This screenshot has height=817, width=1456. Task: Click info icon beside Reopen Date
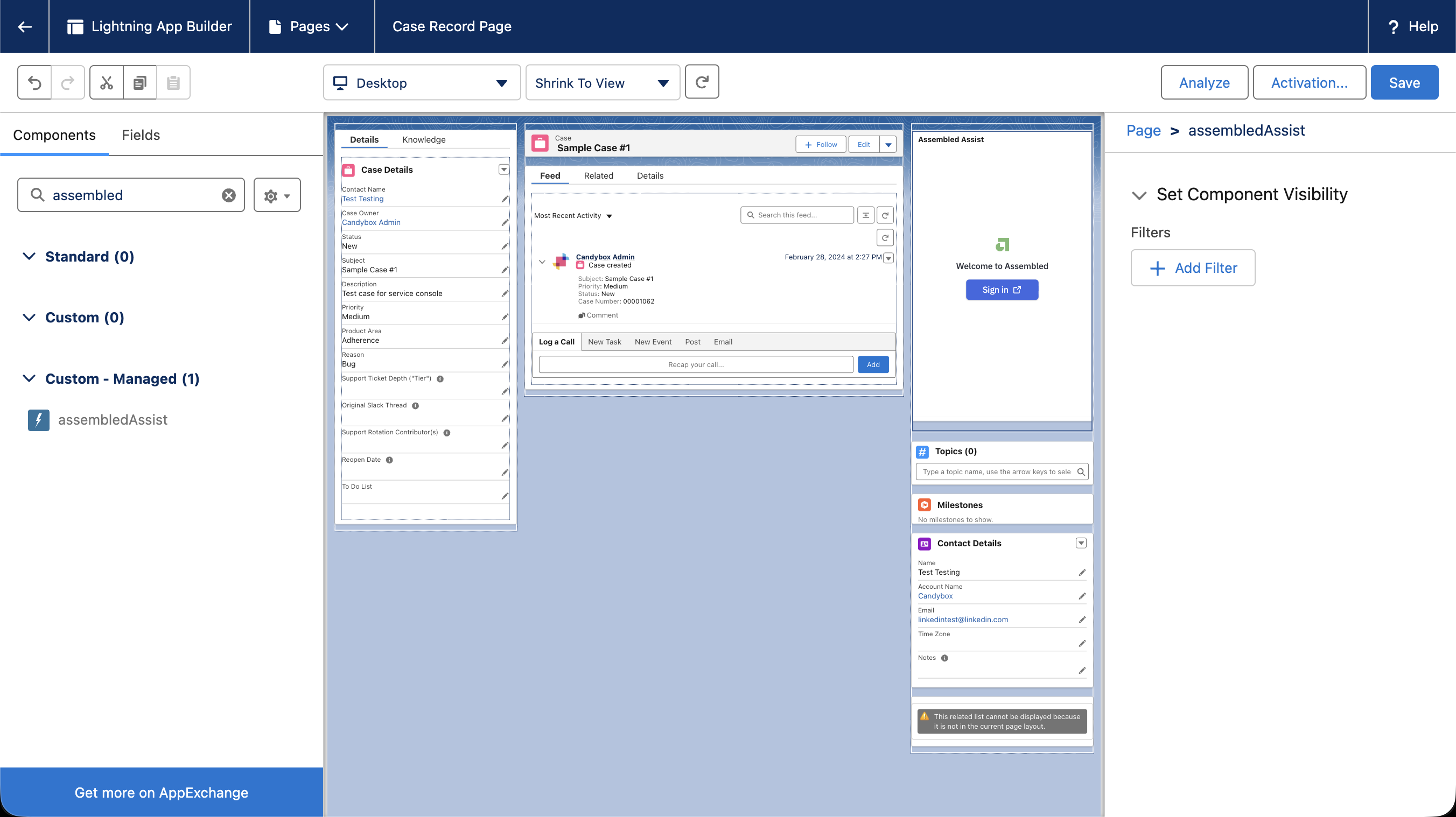[x=389, y=460]
